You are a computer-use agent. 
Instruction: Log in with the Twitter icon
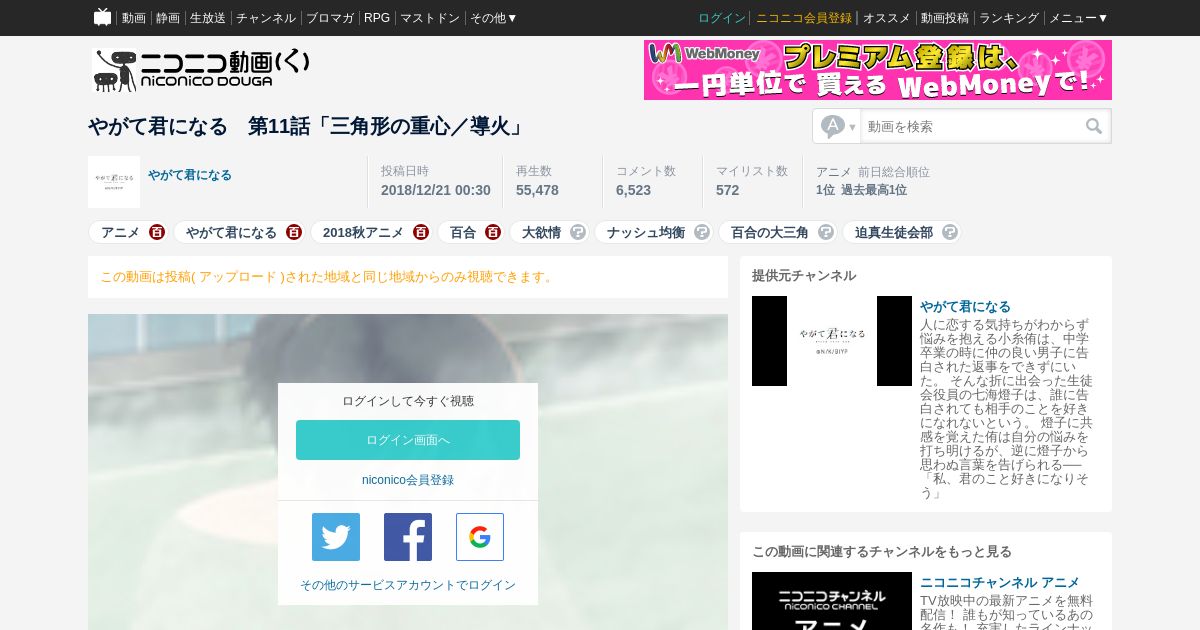(x=336, y=537)
